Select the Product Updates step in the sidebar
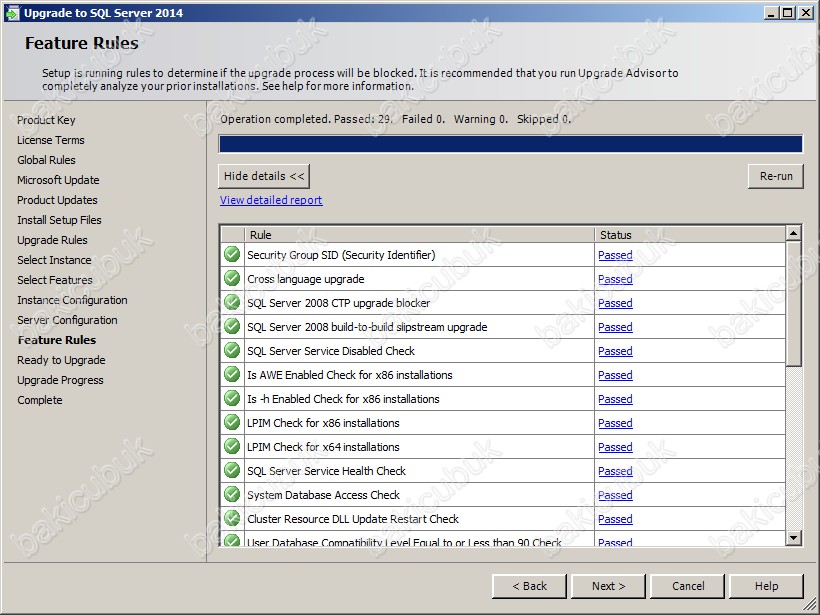This screenshot has width=820, height=615. (57, 200)
